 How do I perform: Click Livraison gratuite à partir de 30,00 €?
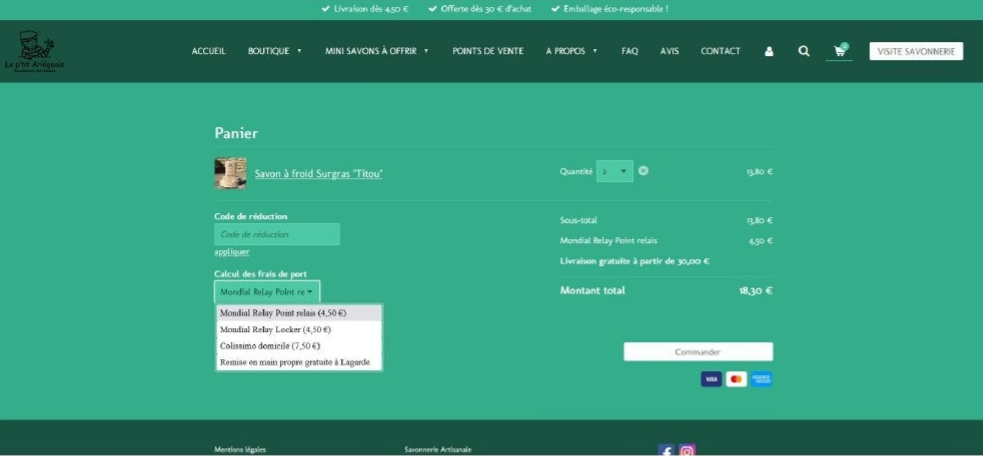(x=634, y=261)
